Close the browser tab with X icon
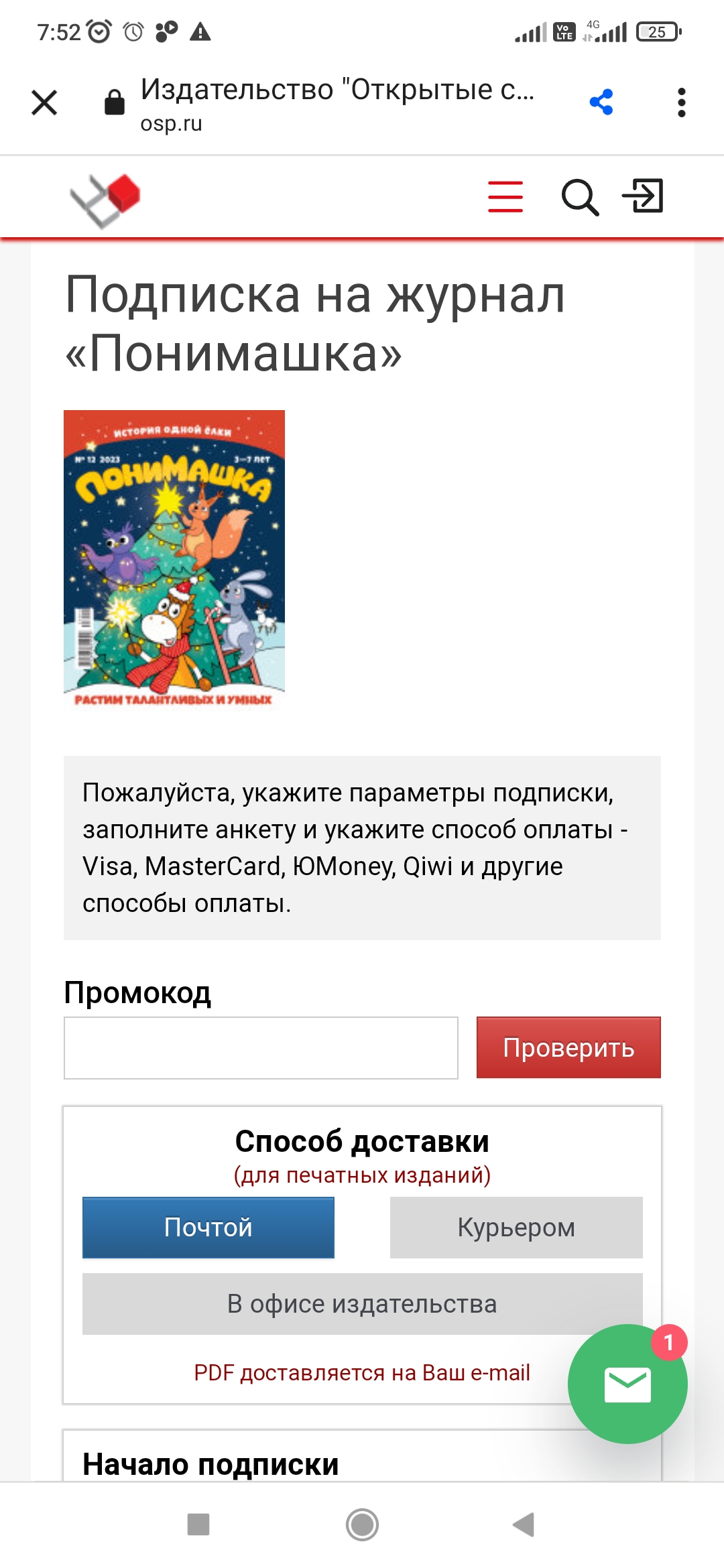724x1568 pixels. pyautogui.click(x=44, y=103)
